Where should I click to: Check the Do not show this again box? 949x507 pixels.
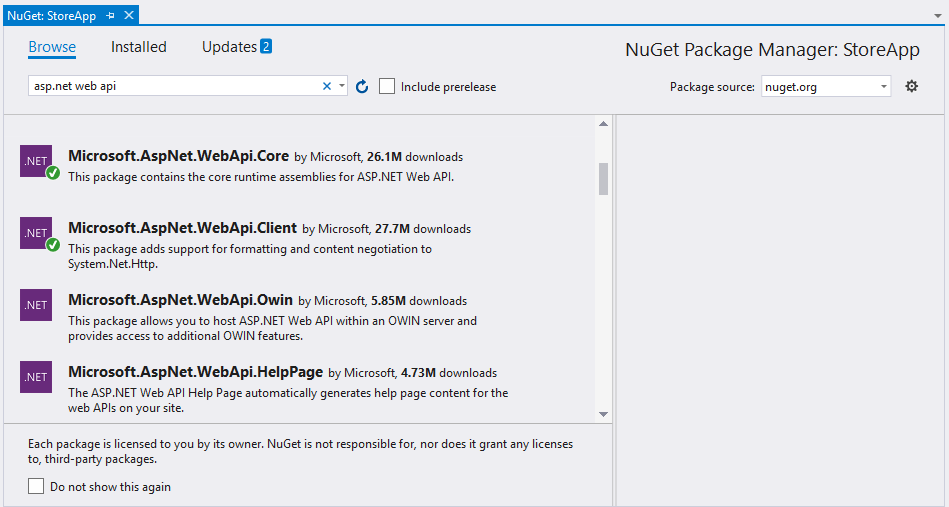coord(36,487)
